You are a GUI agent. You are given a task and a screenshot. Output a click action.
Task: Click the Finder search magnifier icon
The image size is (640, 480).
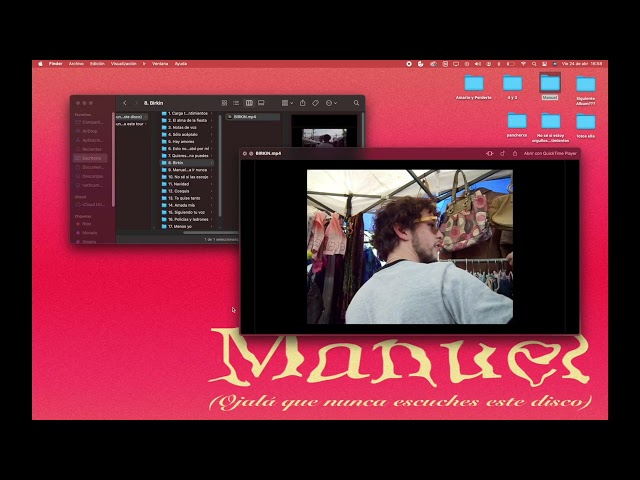[x=356, y=103]
